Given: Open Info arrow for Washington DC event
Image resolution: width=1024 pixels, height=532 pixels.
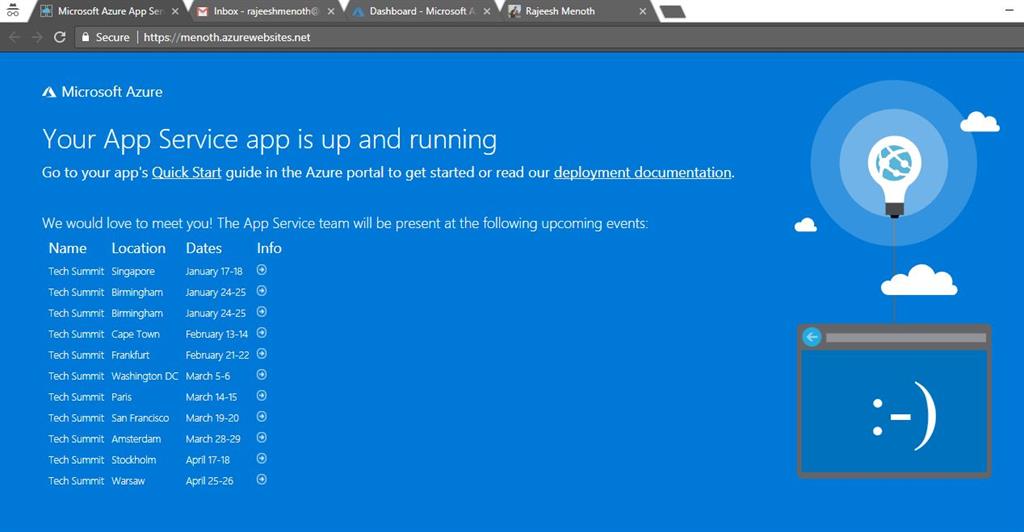Looking at the screenshot, I should click(262, 375).
